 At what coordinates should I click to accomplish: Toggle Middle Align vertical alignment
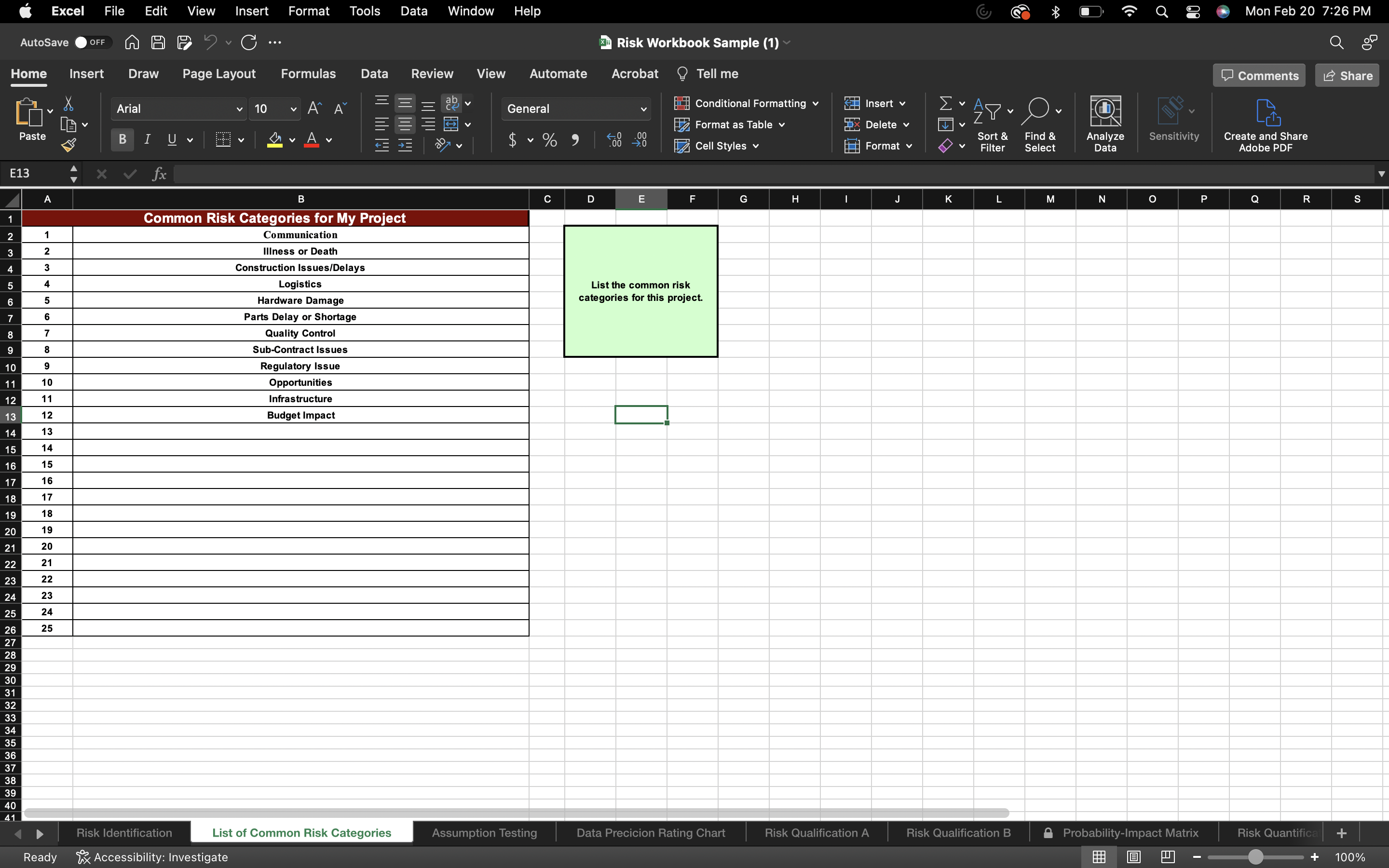[x=405, y=103]
